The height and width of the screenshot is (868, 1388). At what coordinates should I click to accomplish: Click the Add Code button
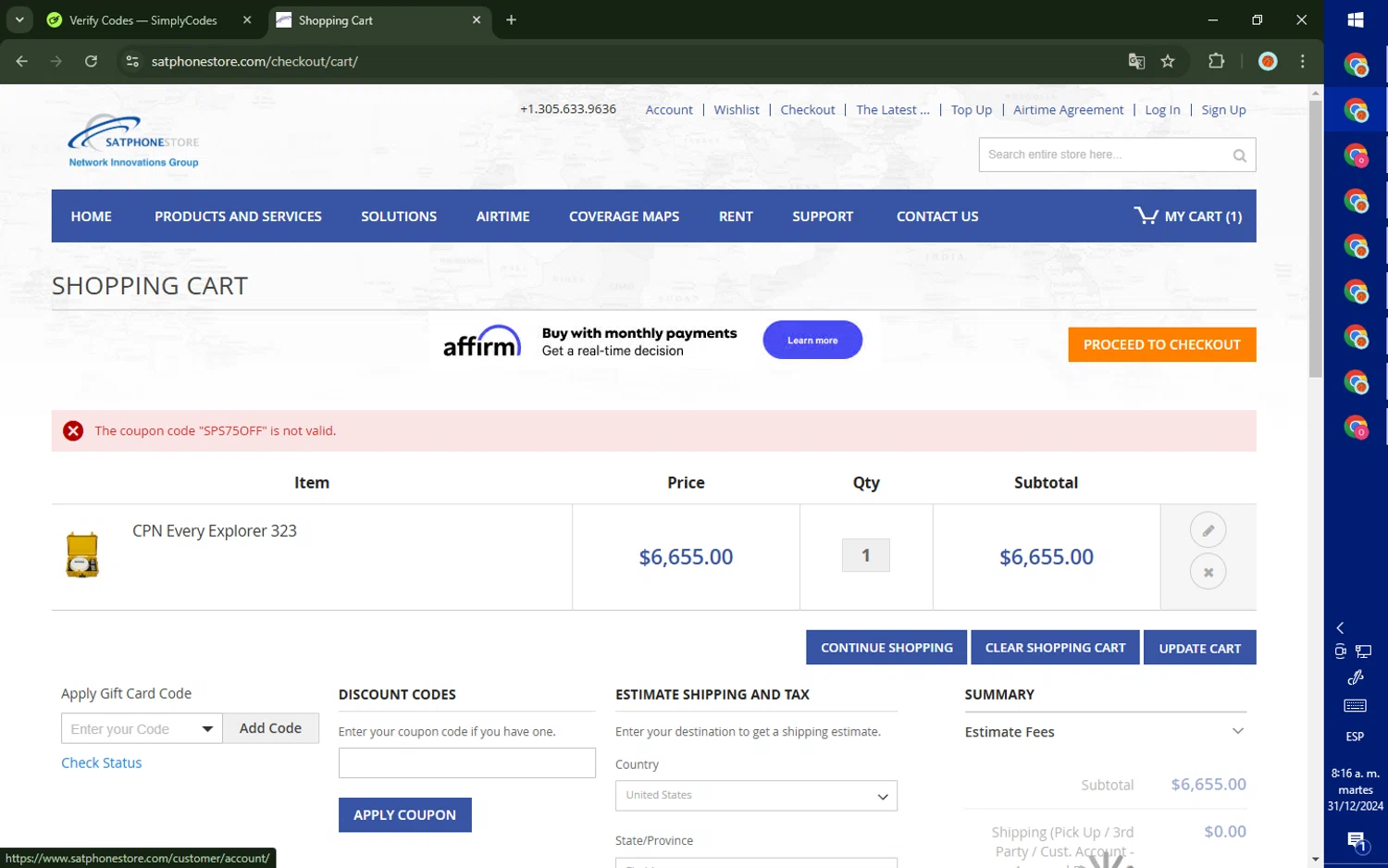270,728
